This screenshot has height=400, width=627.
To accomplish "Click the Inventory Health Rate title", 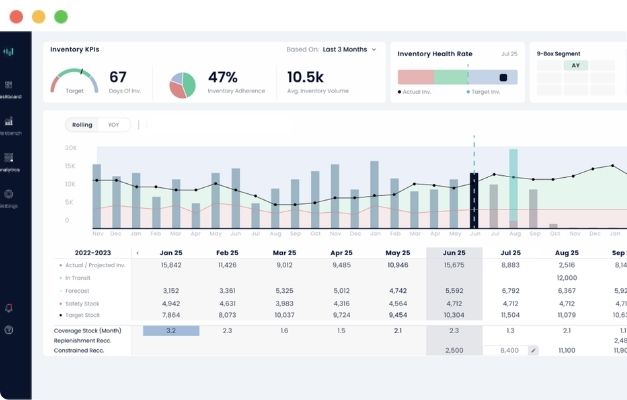I will click(x=435, y=54).
